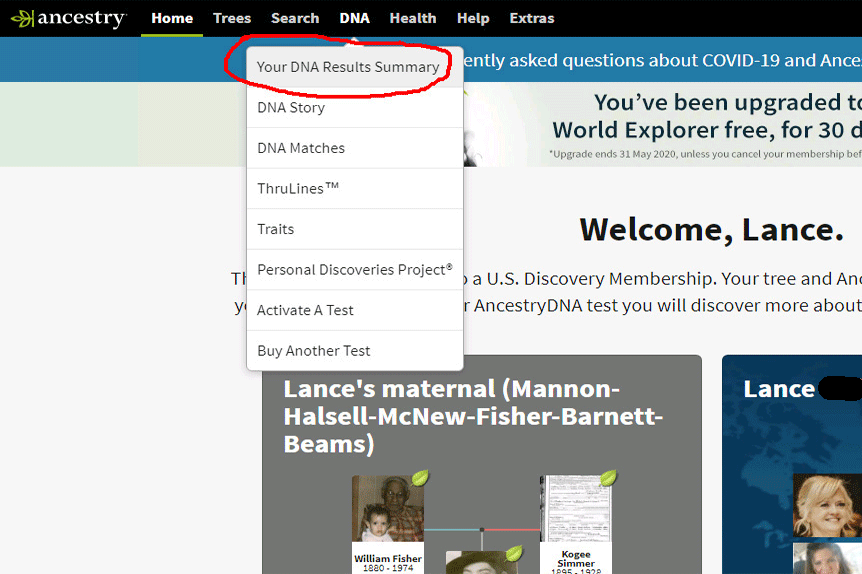Screen dimensions: 862x574
Task: Open Kogee Simmer's document thumbnail
Action: pos(576,509)
